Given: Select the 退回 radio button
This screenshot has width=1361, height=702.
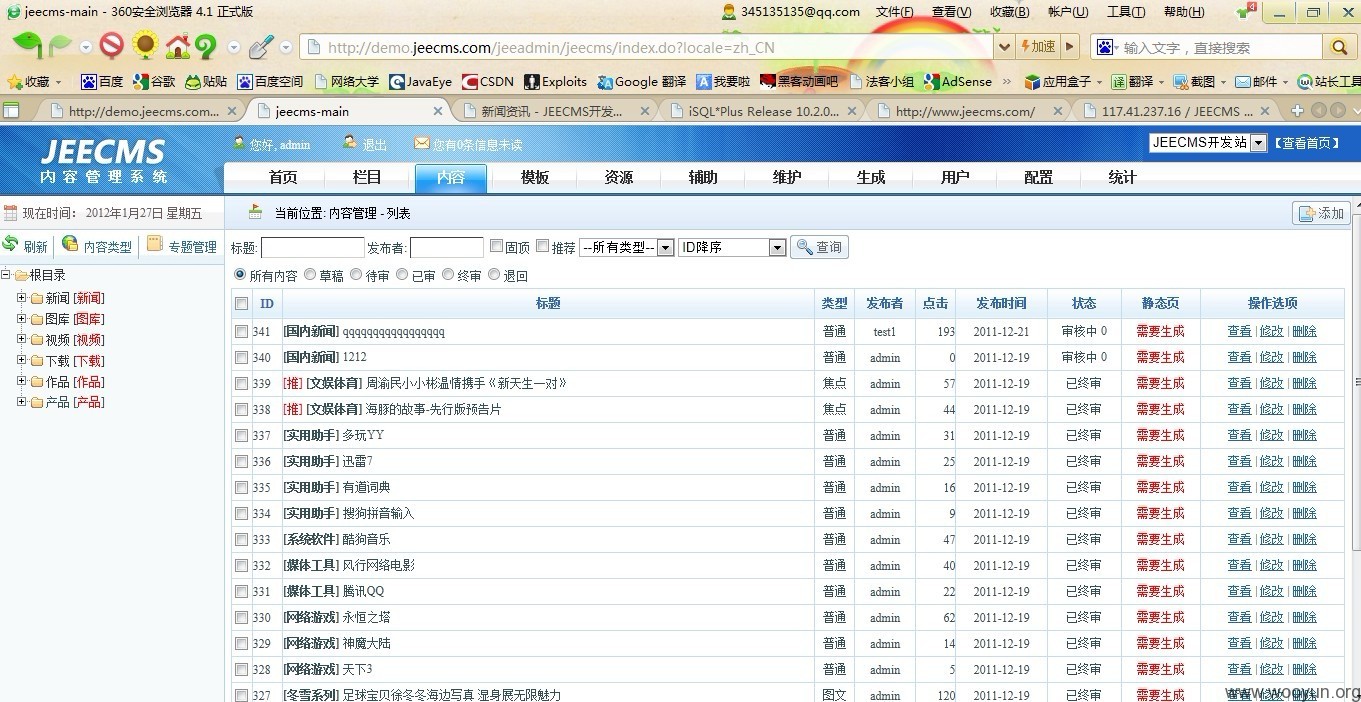Looking at the screenshot, I should point(494,274).
